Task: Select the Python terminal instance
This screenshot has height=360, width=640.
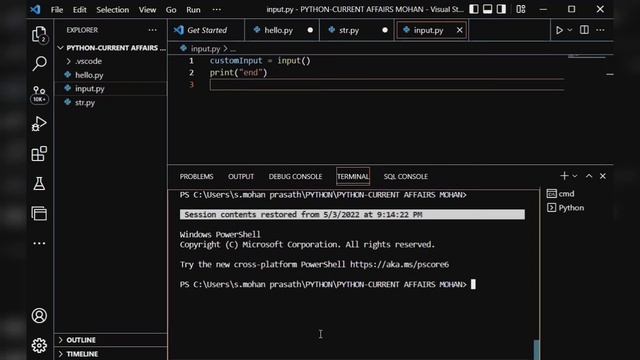Action: coord(565,208)
